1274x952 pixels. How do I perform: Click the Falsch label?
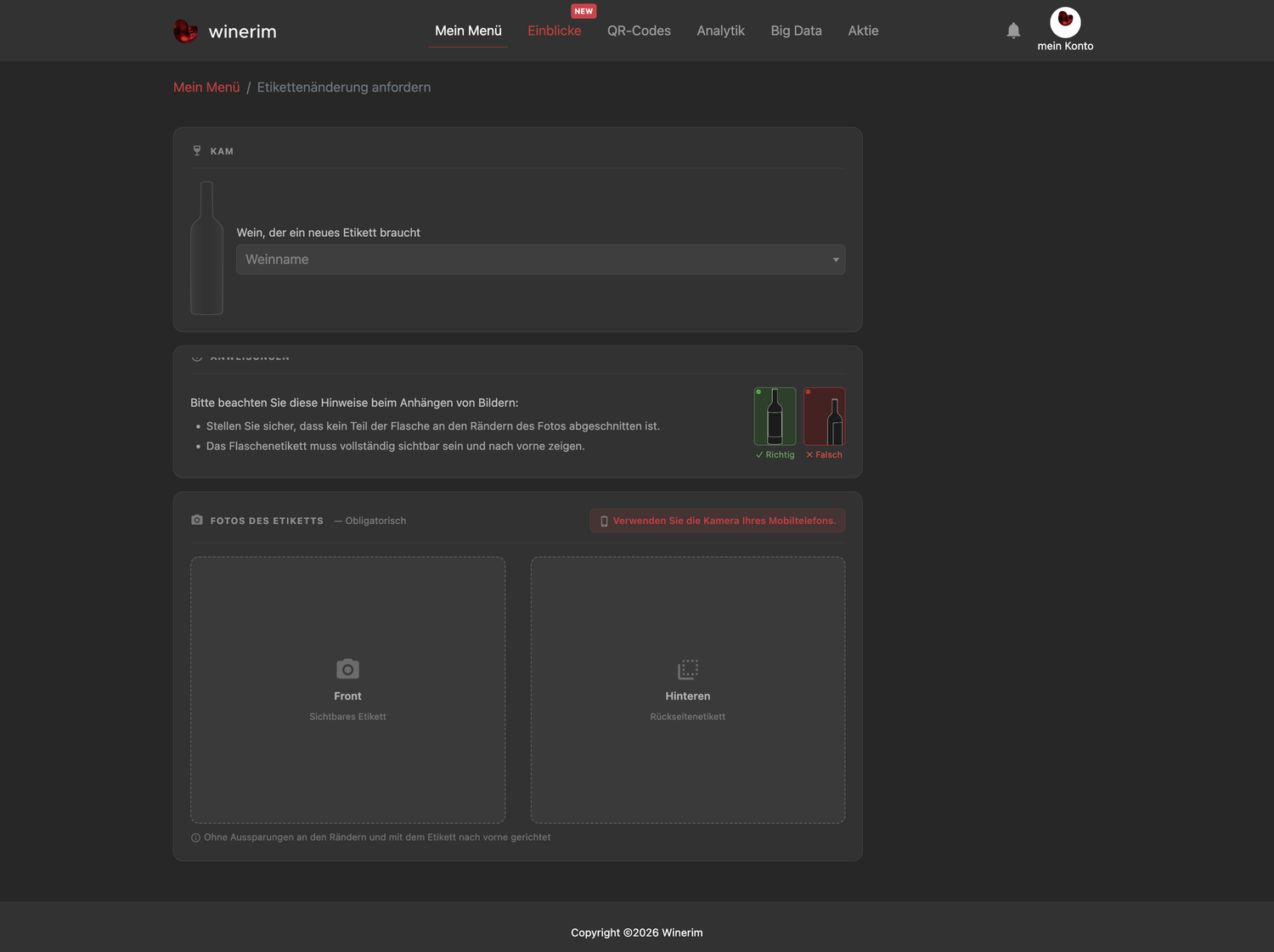tap(824, 455)
